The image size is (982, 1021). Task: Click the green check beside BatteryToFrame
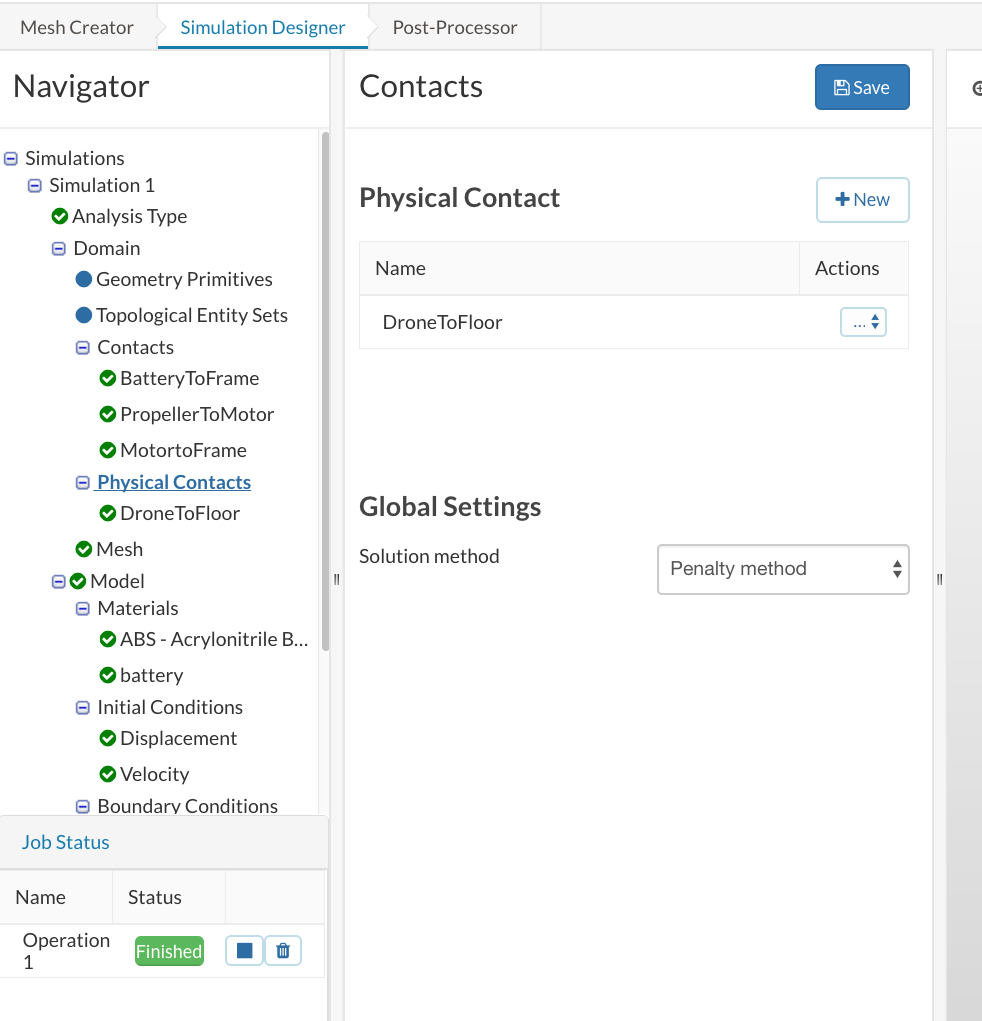(x=108, y=378)
